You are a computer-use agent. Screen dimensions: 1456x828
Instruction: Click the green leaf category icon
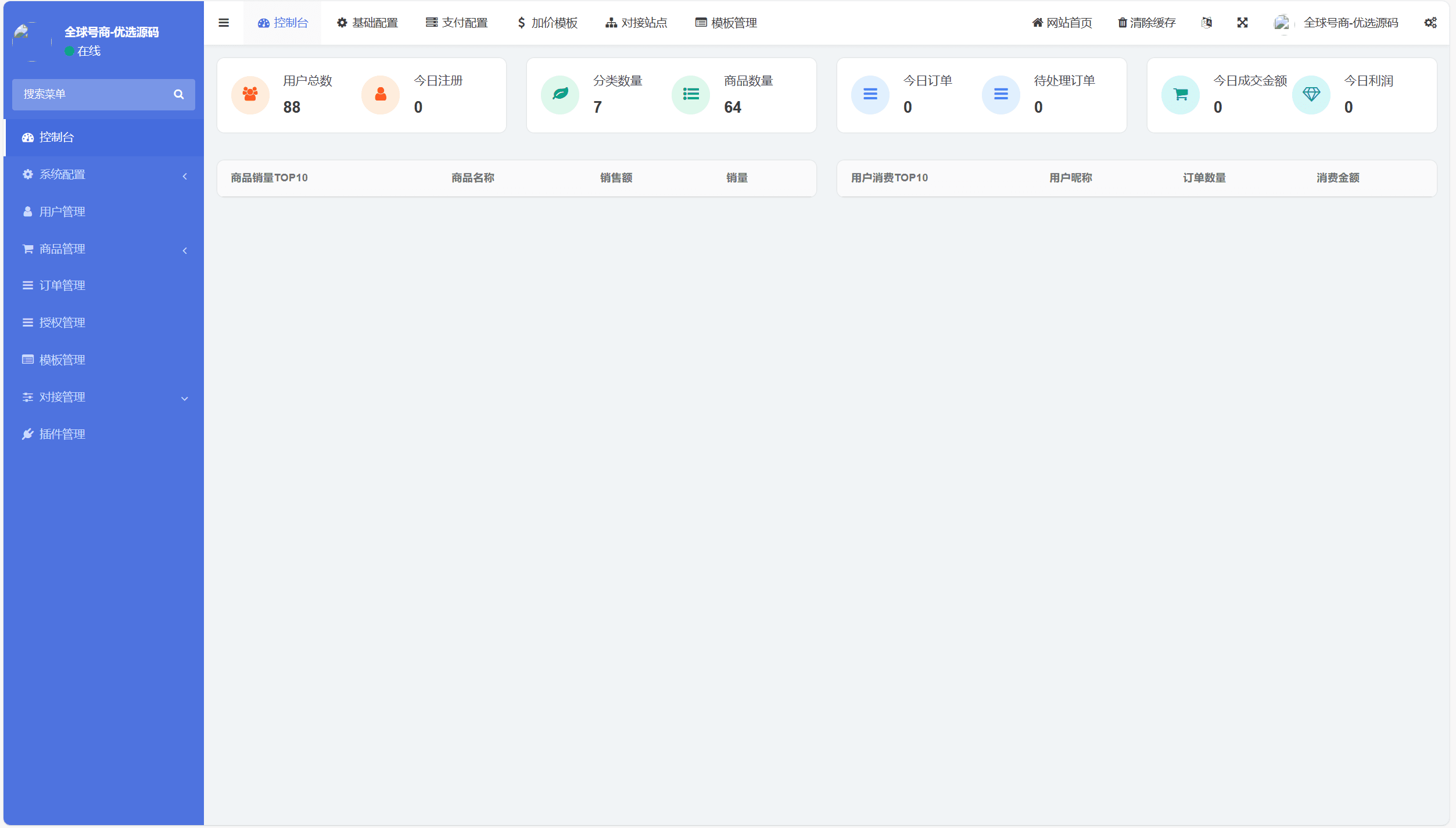[x=560, y=95]
